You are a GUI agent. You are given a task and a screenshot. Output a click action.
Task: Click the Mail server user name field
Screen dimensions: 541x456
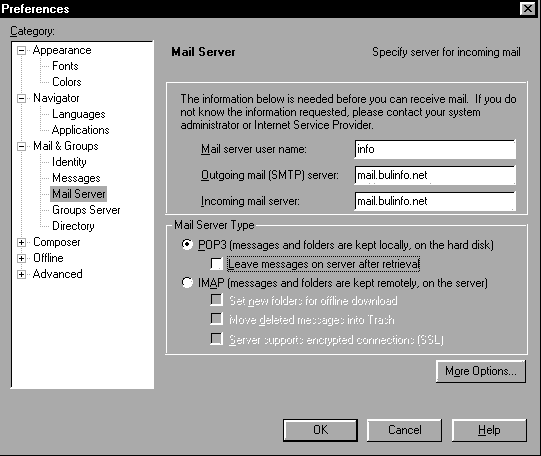pyautogui.click(x=435, y=149)
